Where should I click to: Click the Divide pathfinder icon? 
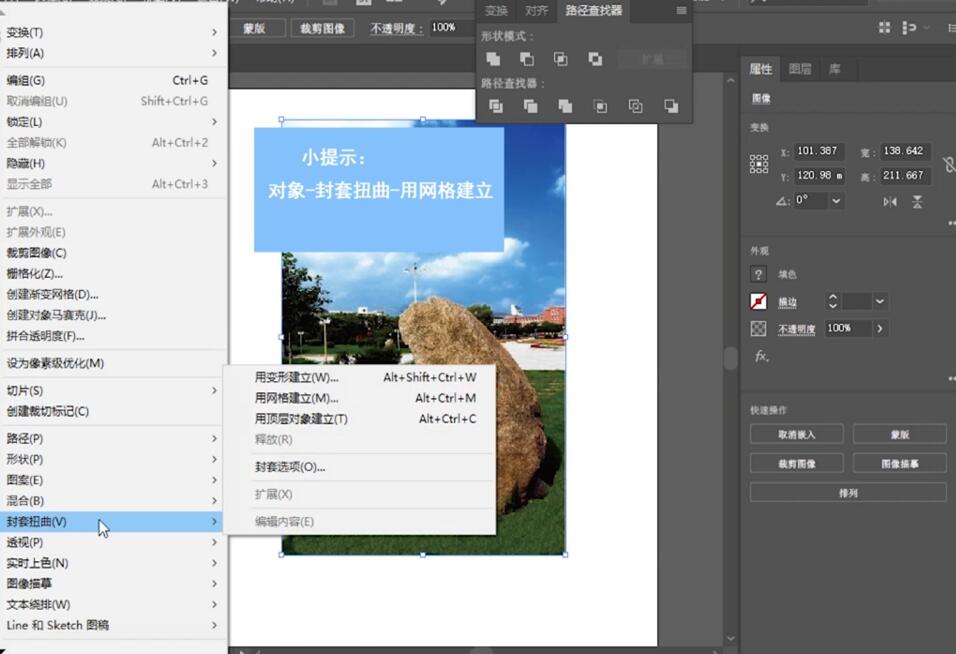(x=496, y=106)
